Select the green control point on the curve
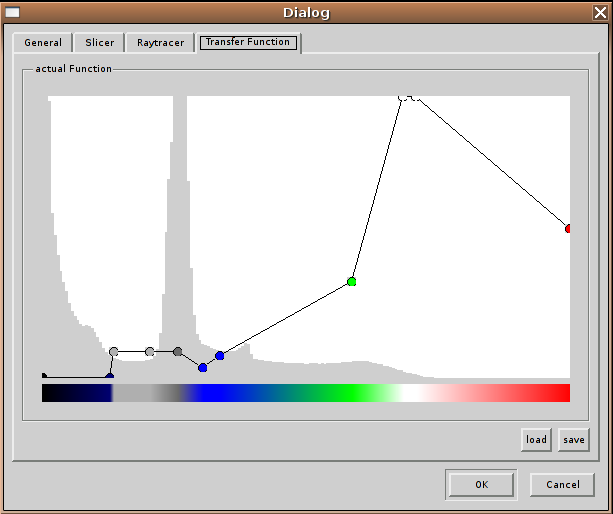This screenshot has width=613, height=514. (351, 282)
